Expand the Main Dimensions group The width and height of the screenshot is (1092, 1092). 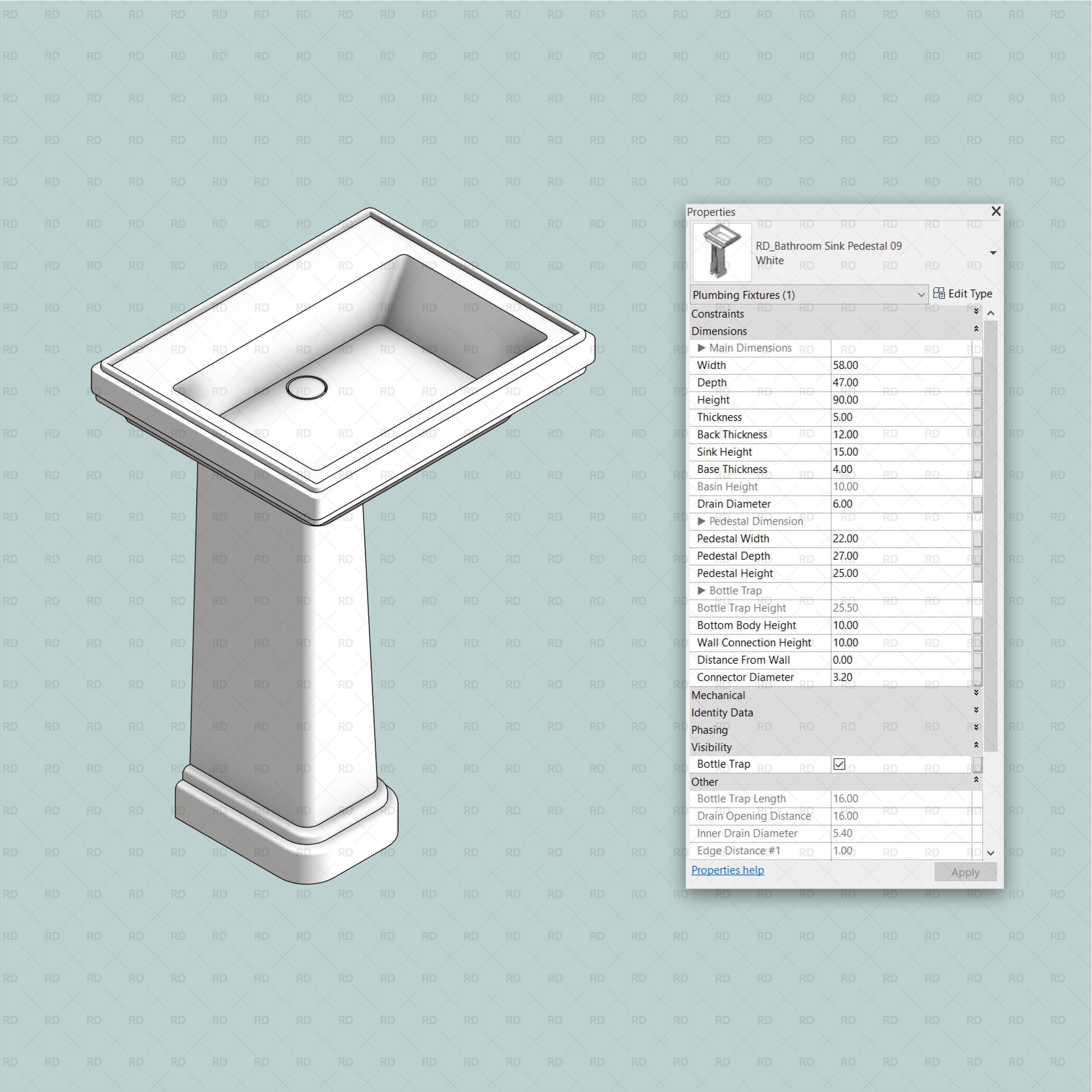pyautogui.click(x=702, y=348)
